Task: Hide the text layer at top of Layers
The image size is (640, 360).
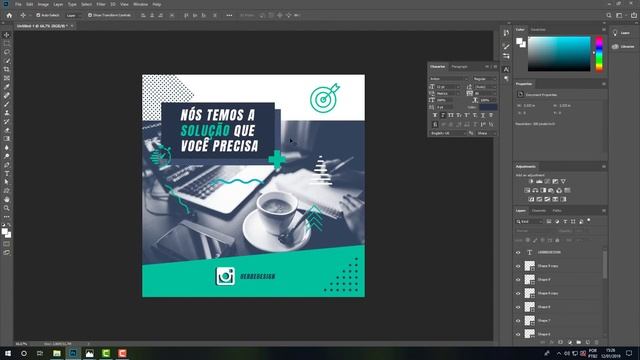Action: click(x=518, y=253)
